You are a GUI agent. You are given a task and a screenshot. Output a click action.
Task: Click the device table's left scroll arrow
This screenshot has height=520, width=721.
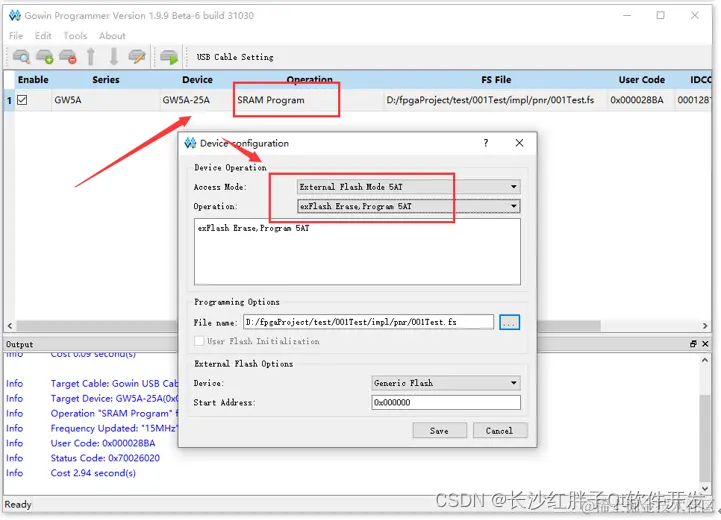click(10, 326)
